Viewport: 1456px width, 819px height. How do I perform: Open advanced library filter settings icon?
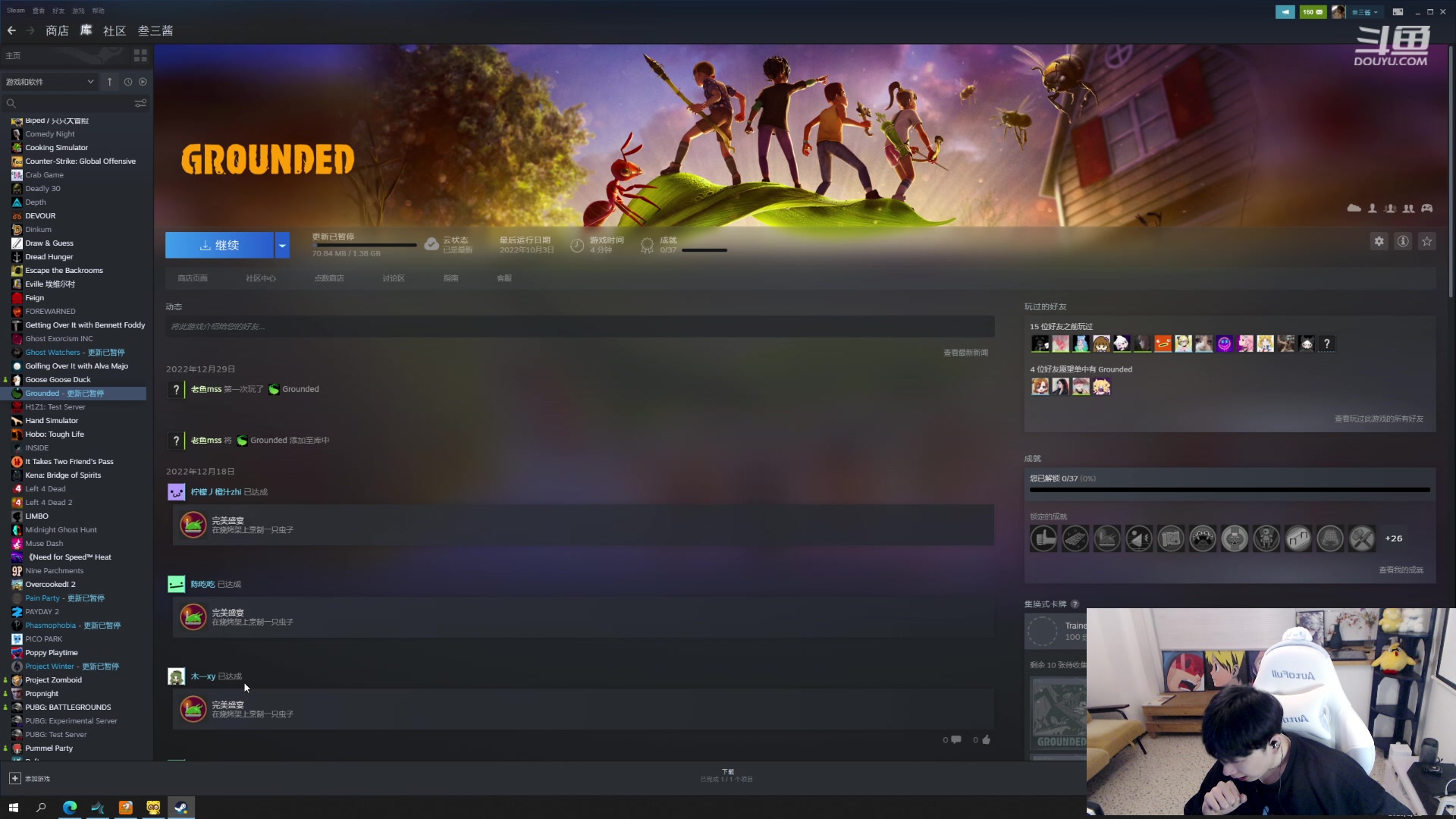click(x=140, y=103)
